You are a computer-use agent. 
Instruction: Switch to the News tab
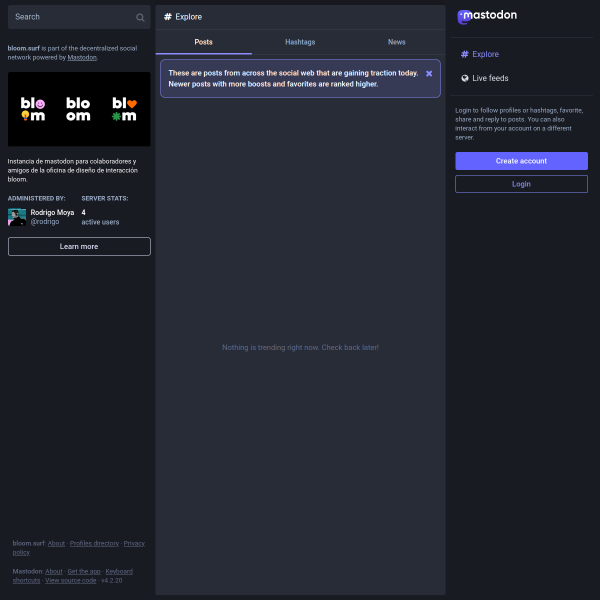coord(396,42)
